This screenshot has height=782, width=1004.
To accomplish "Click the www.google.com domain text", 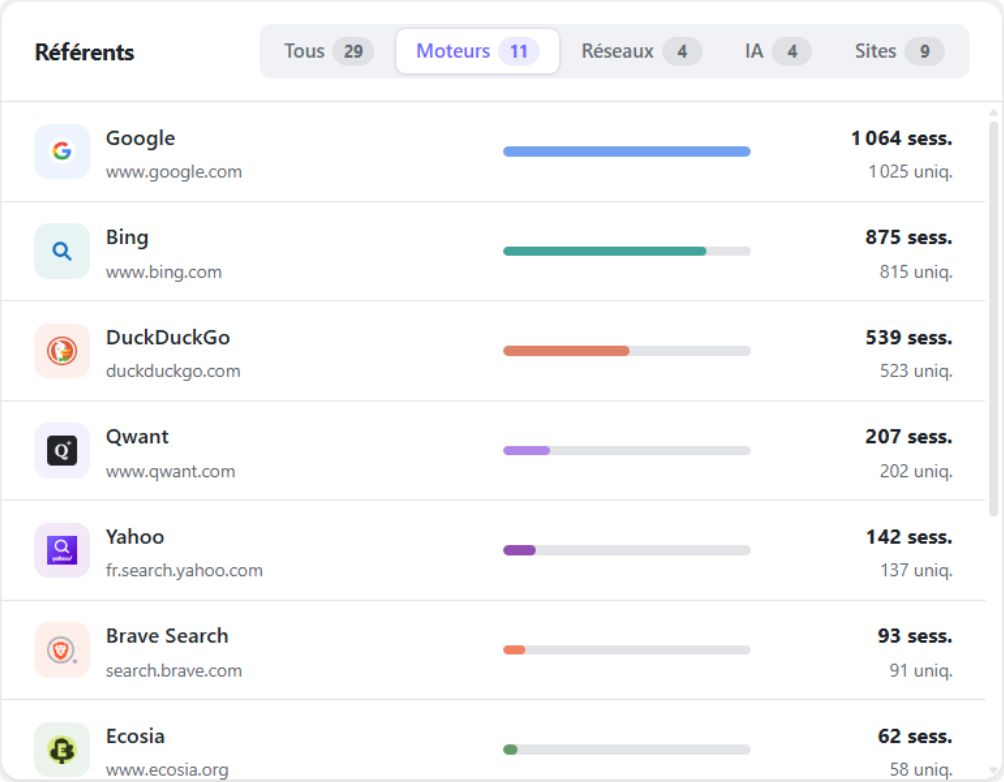I will click(174, 172).
